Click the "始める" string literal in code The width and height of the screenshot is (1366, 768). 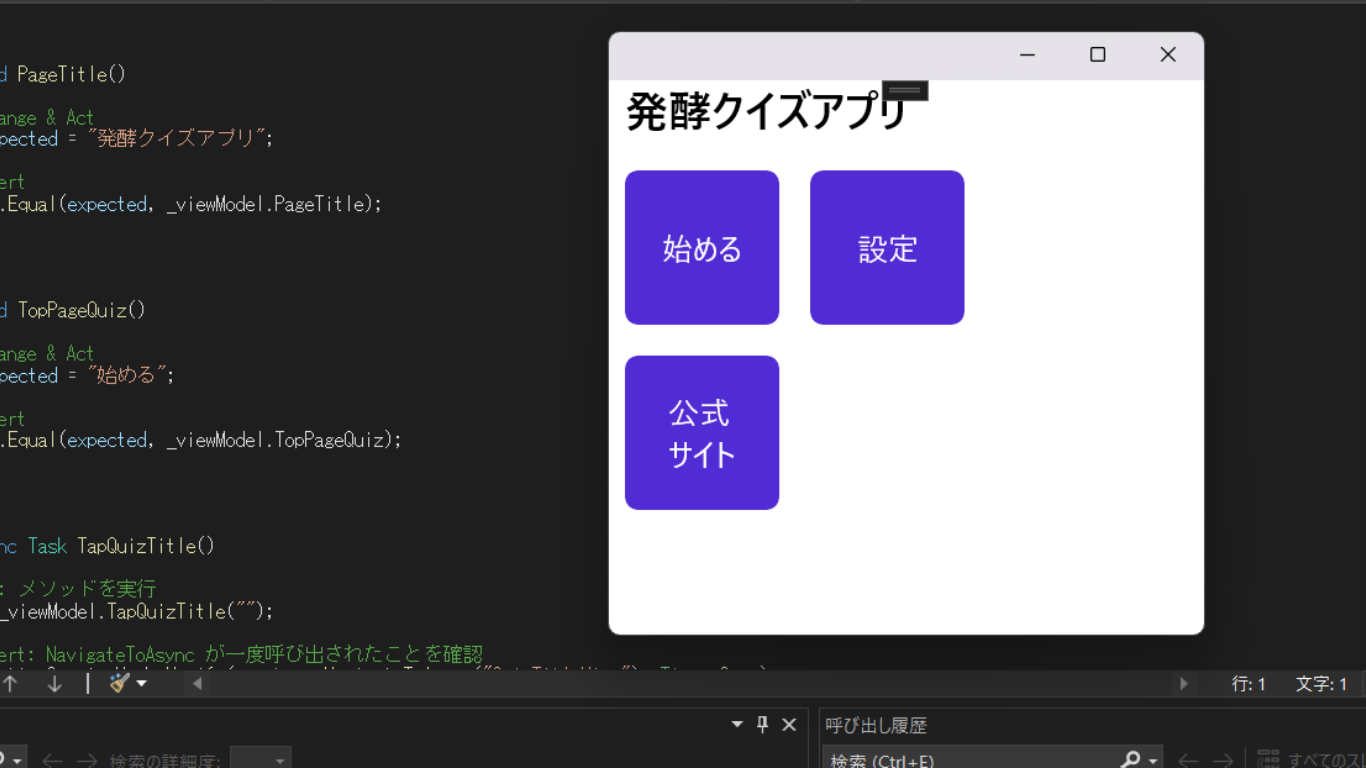tap(126, 375)
